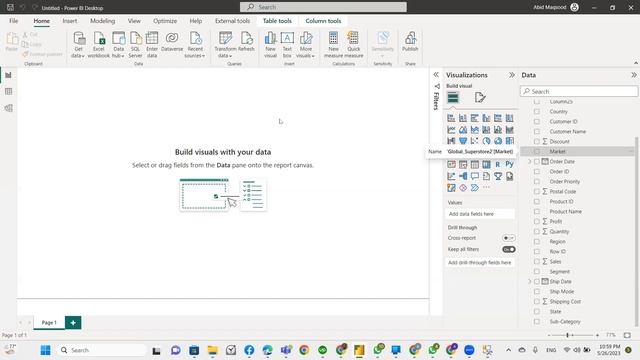Select the Stacked bar chart visual
Image resolution: width=640 pixels, height=360 pixels.
click(451, 118)
